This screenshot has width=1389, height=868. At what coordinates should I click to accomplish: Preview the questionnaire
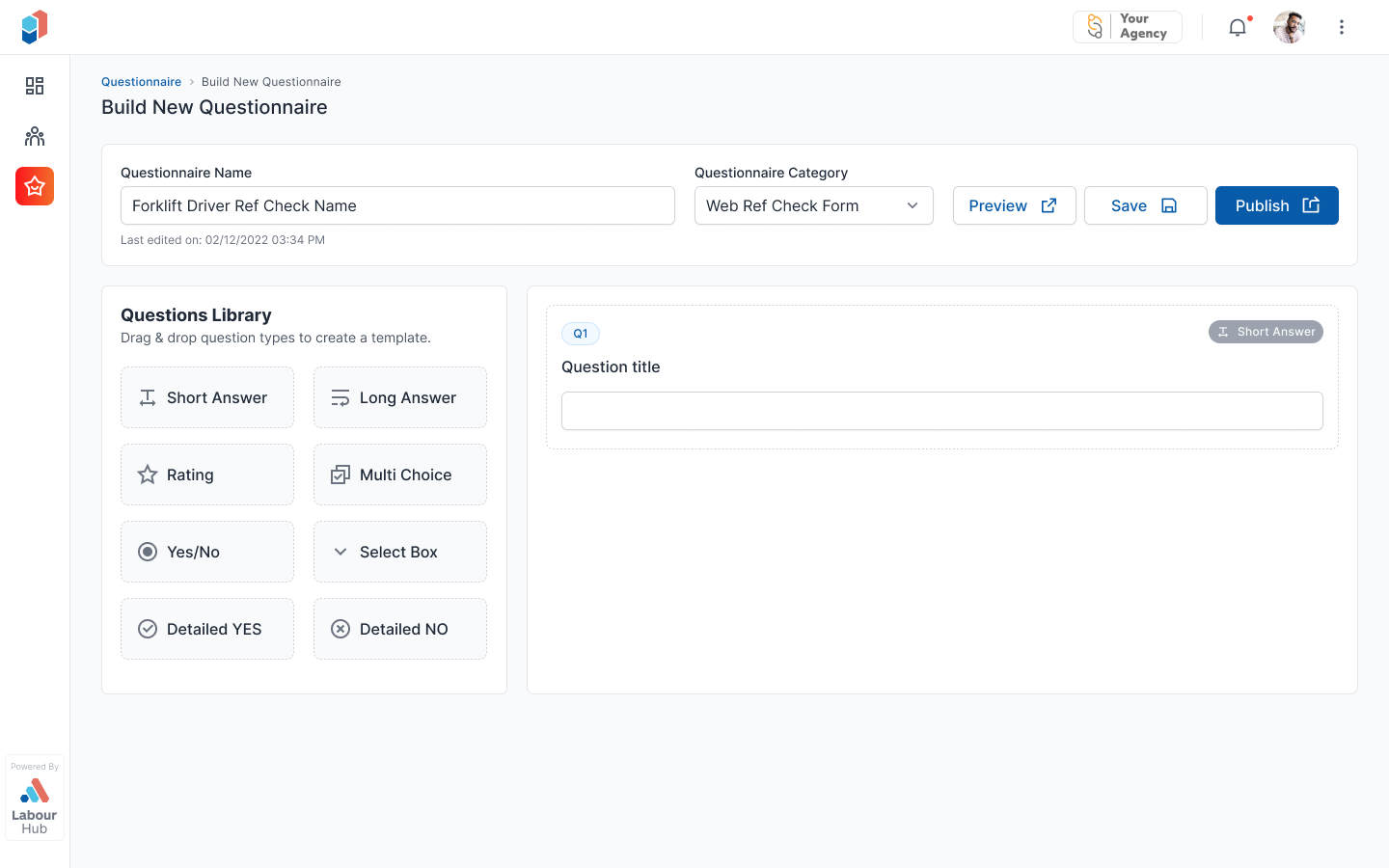tap(1014, 205)
